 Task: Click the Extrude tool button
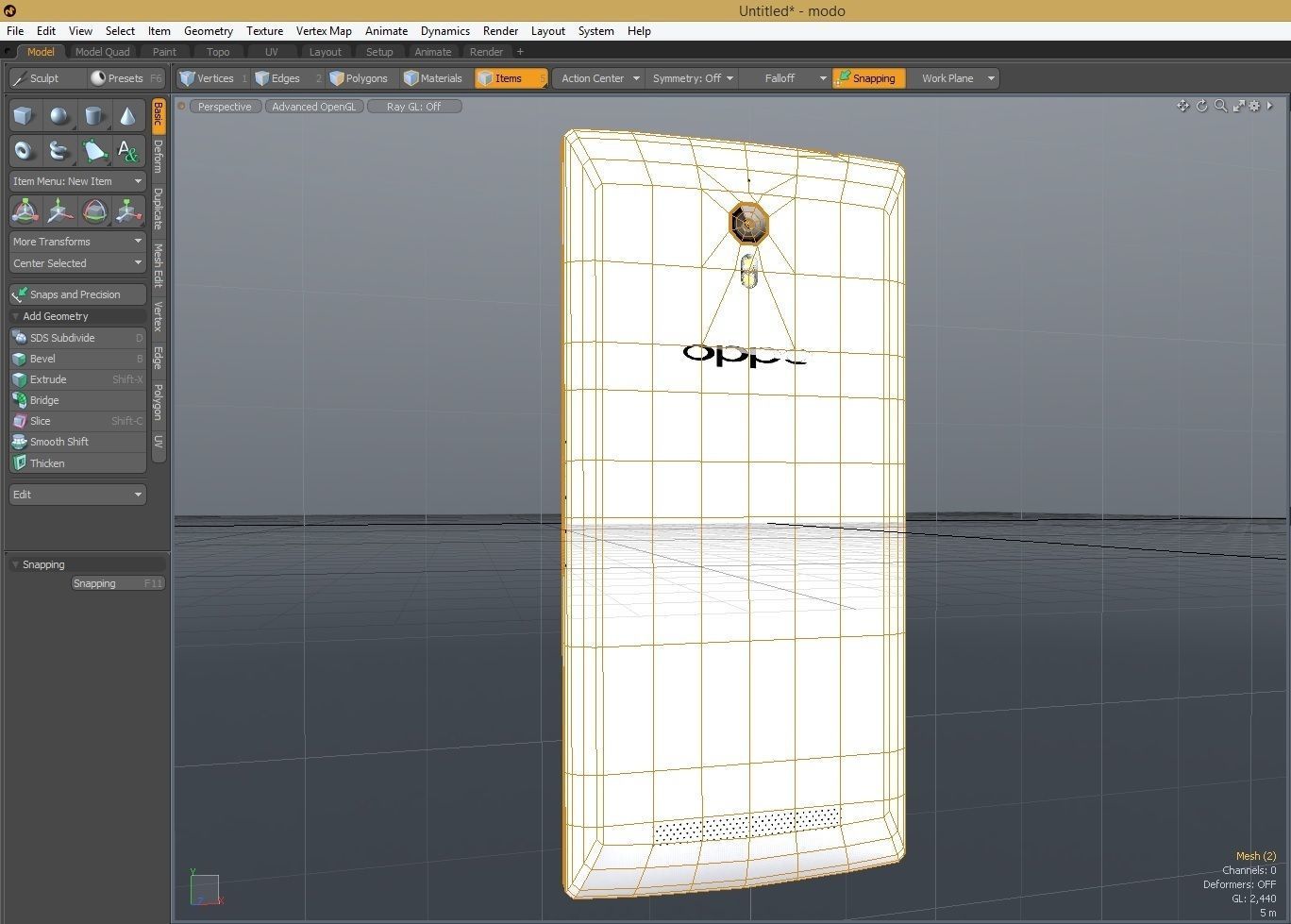pyautogui.click(x=77, y=379)
